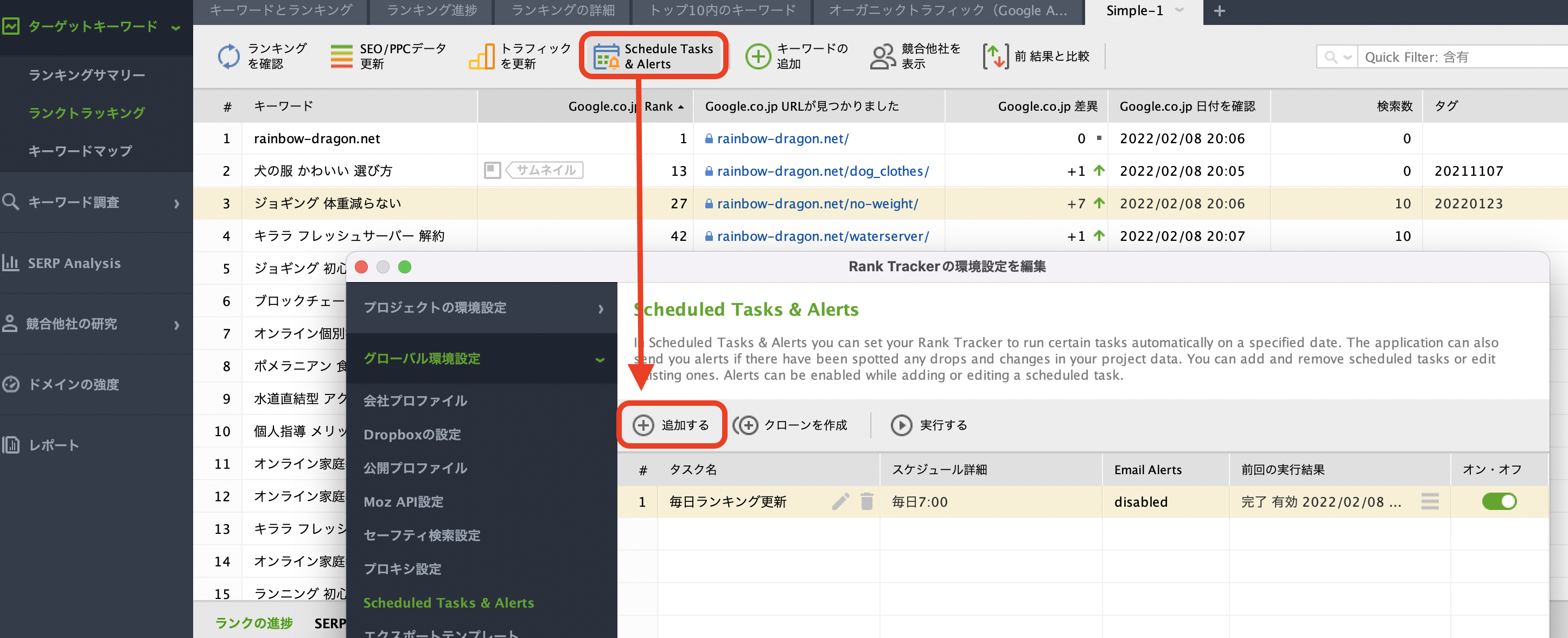Expand プロジェクトの環境設定 chevron

[600, 309]
